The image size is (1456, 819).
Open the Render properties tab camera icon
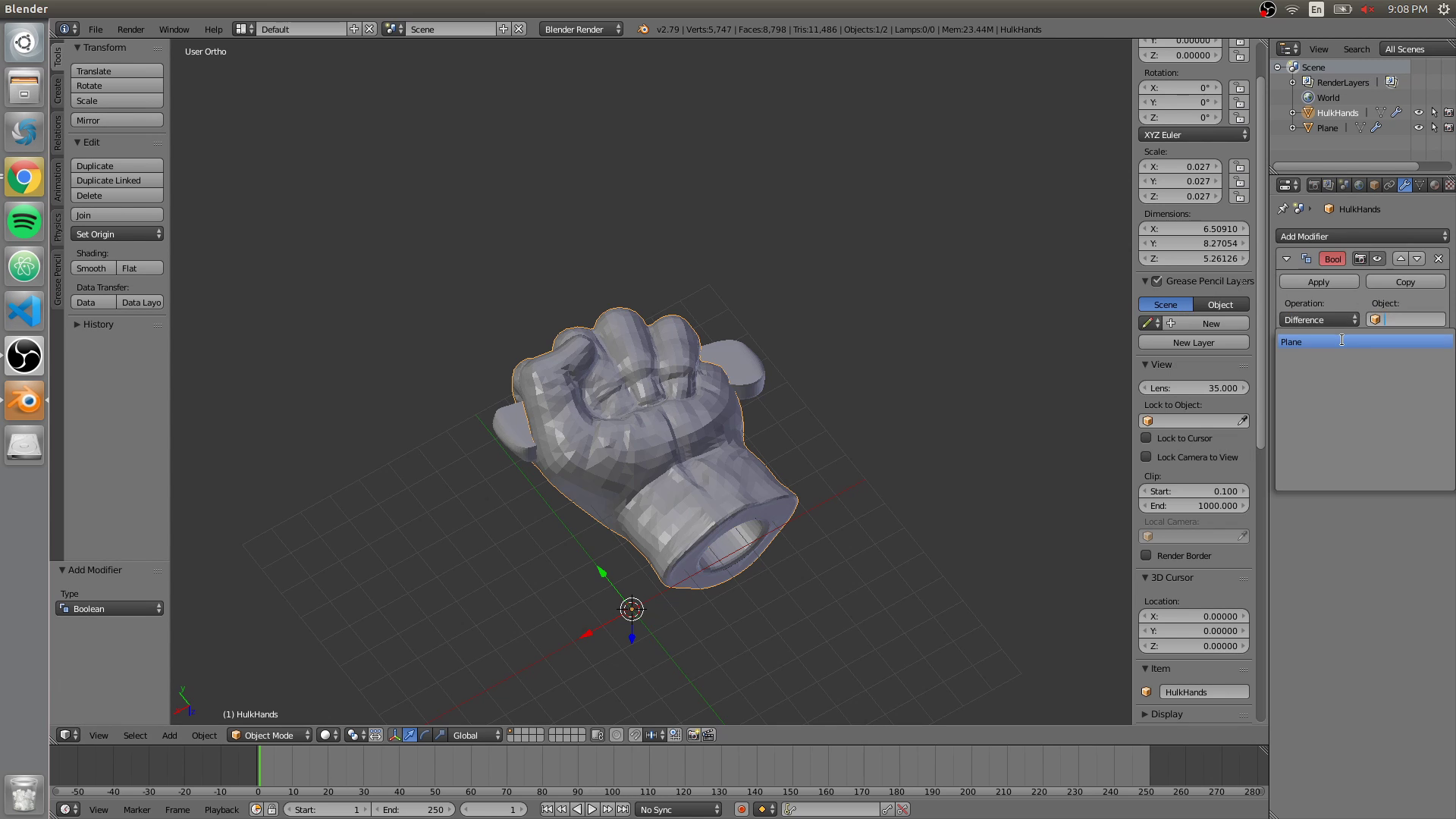1313,185
